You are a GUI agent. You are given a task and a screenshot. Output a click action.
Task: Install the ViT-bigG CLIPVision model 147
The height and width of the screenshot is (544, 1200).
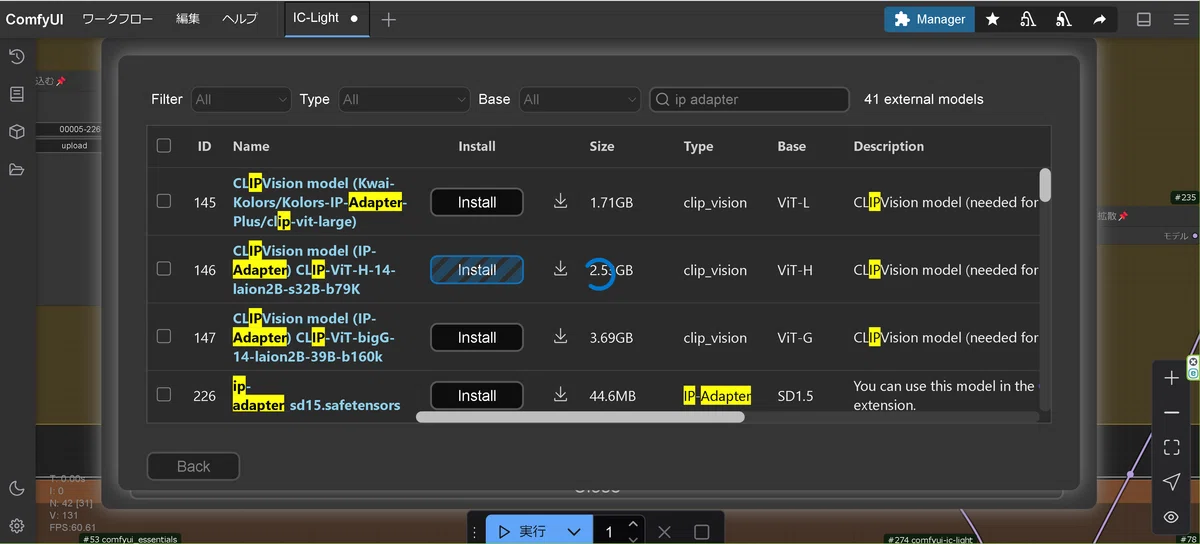tap(477, 338)
